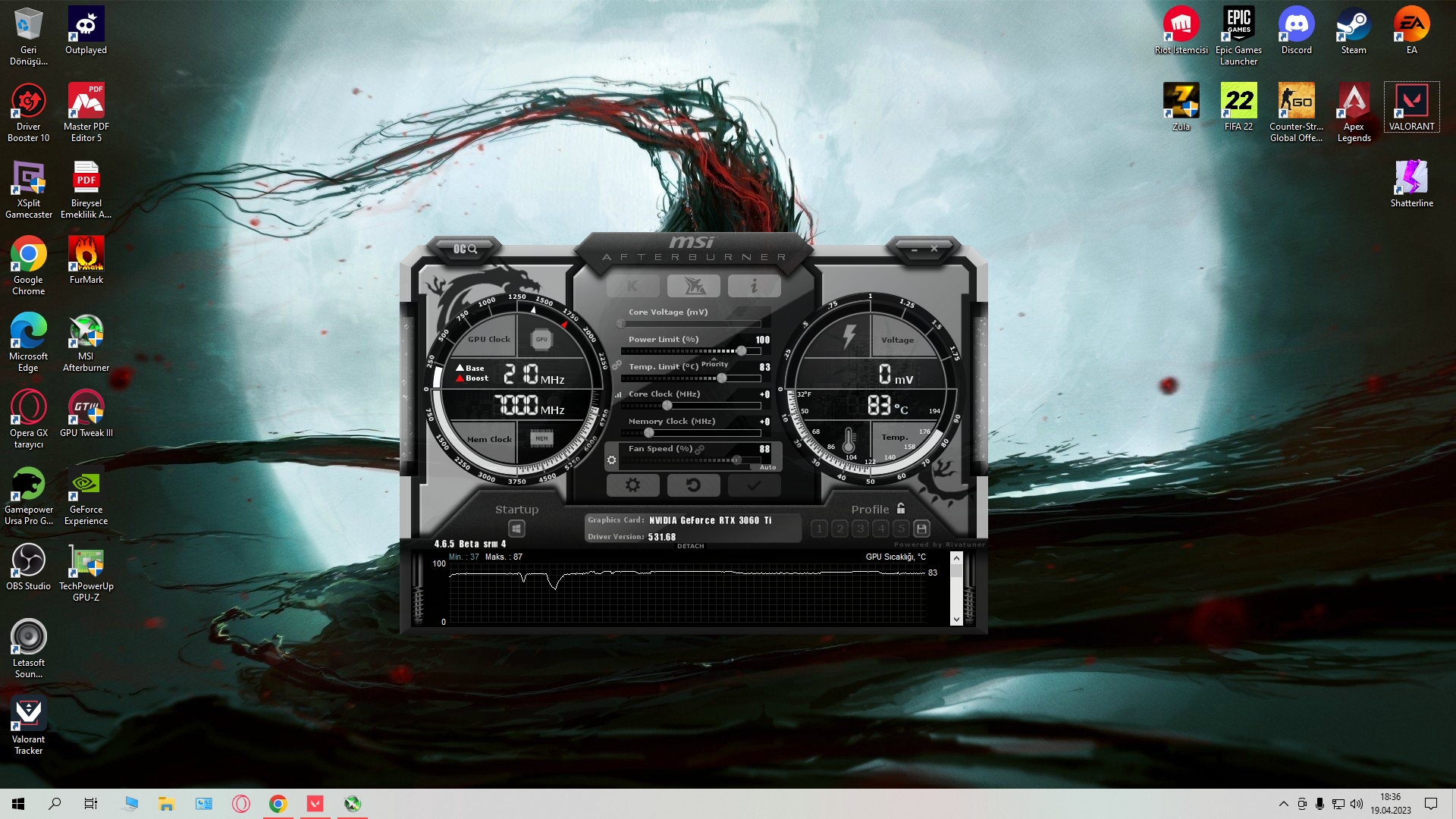The height and width of the screenshot is (819, 1456).
Task: Toggle Apply at Windows Startup button
Action: pos(516,529)
